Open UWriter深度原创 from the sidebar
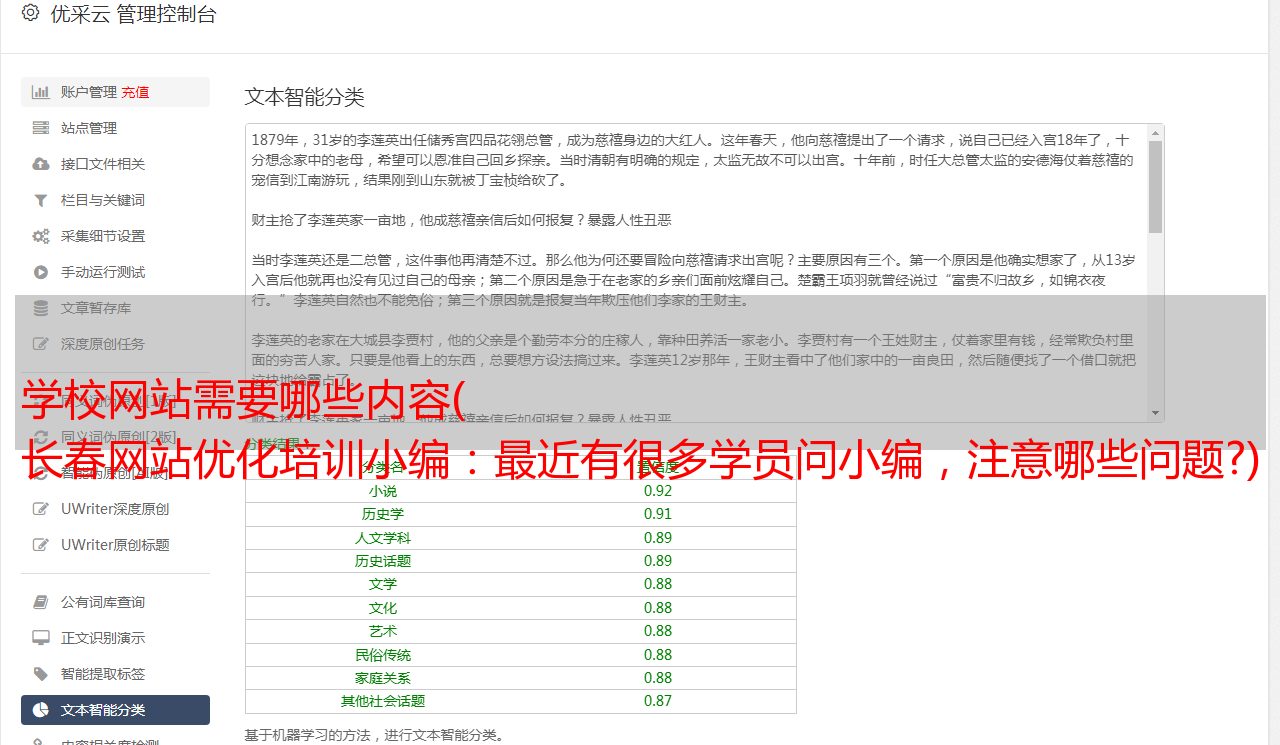This screenshot has height=745, width=1280. pos(115,509)
